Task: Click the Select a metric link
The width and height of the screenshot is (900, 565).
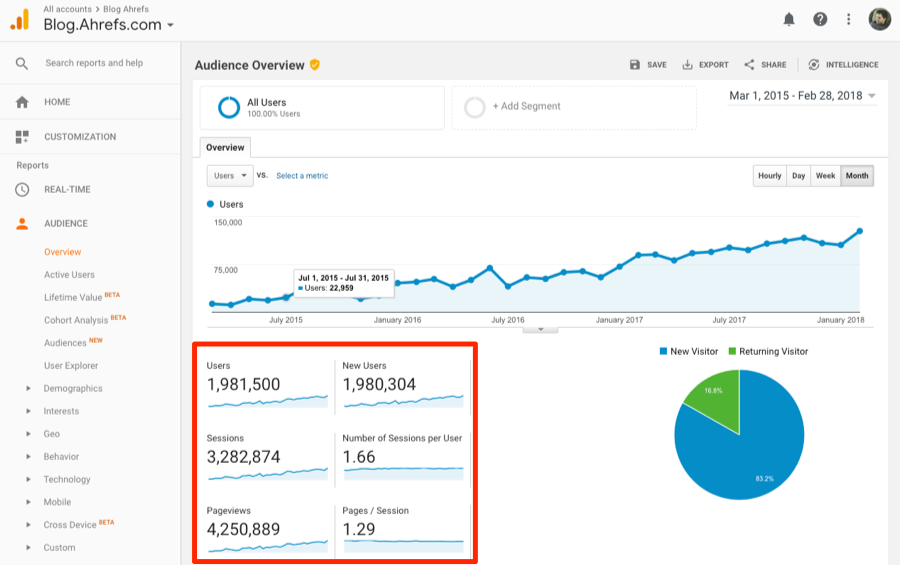Action: pyautogui.click(x=302, y=176)
